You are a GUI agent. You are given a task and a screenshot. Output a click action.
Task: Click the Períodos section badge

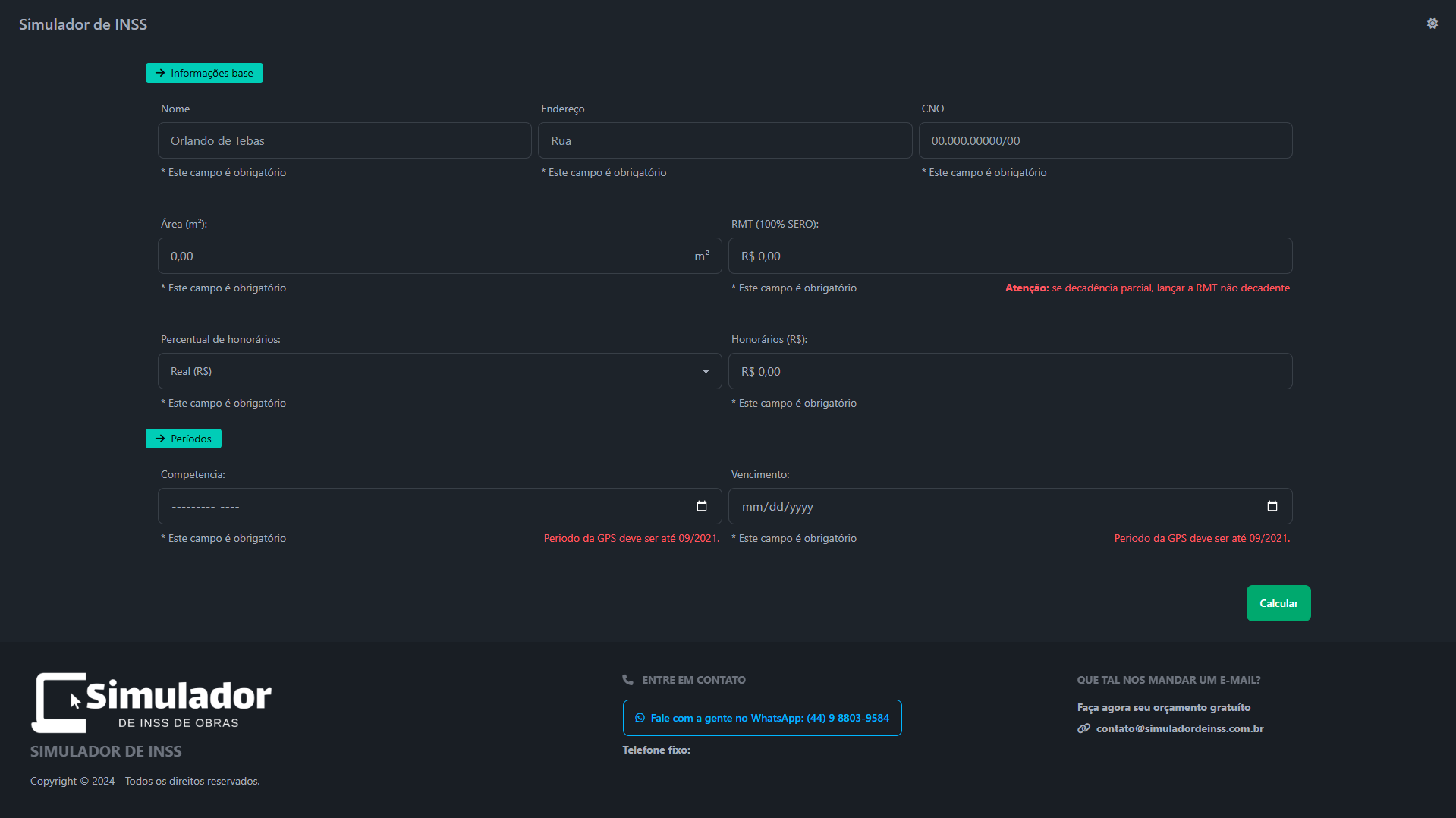[184, 439]
